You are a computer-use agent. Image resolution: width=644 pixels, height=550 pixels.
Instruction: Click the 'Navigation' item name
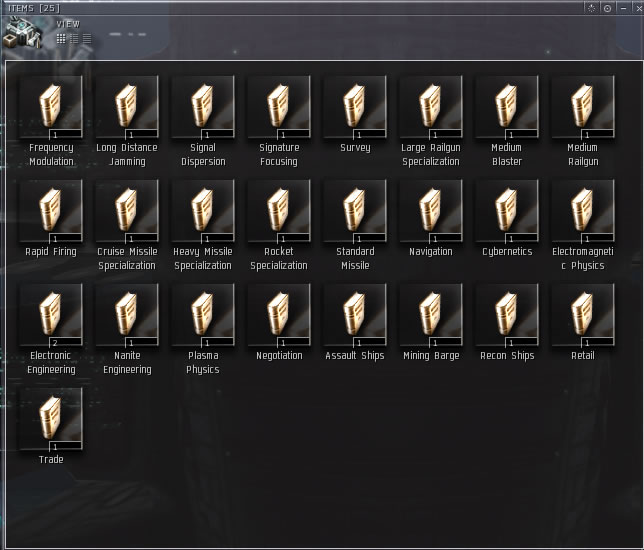(431, 251)
